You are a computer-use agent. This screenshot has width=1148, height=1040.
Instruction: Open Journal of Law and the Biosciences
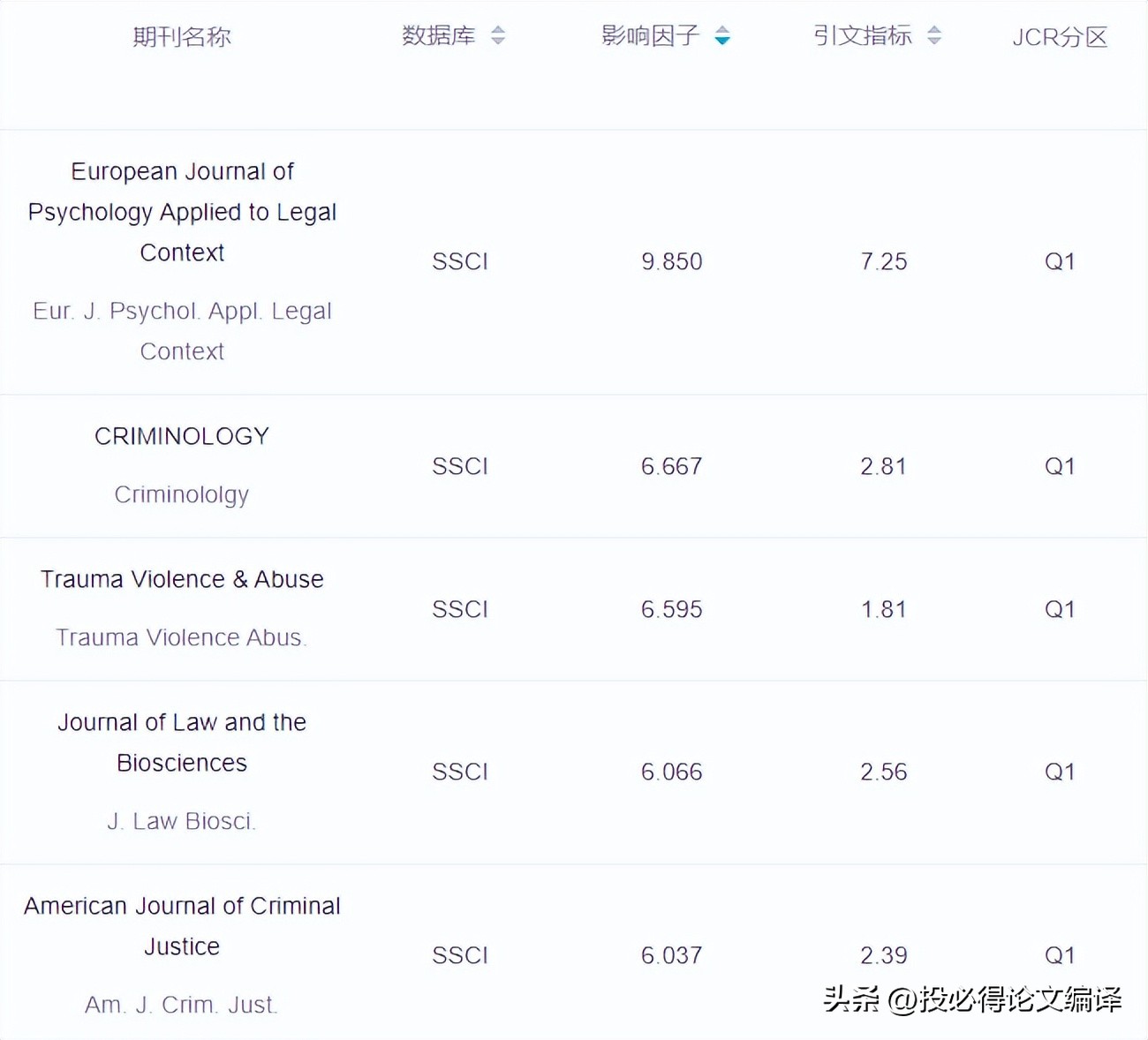click(x=182, y=742)
